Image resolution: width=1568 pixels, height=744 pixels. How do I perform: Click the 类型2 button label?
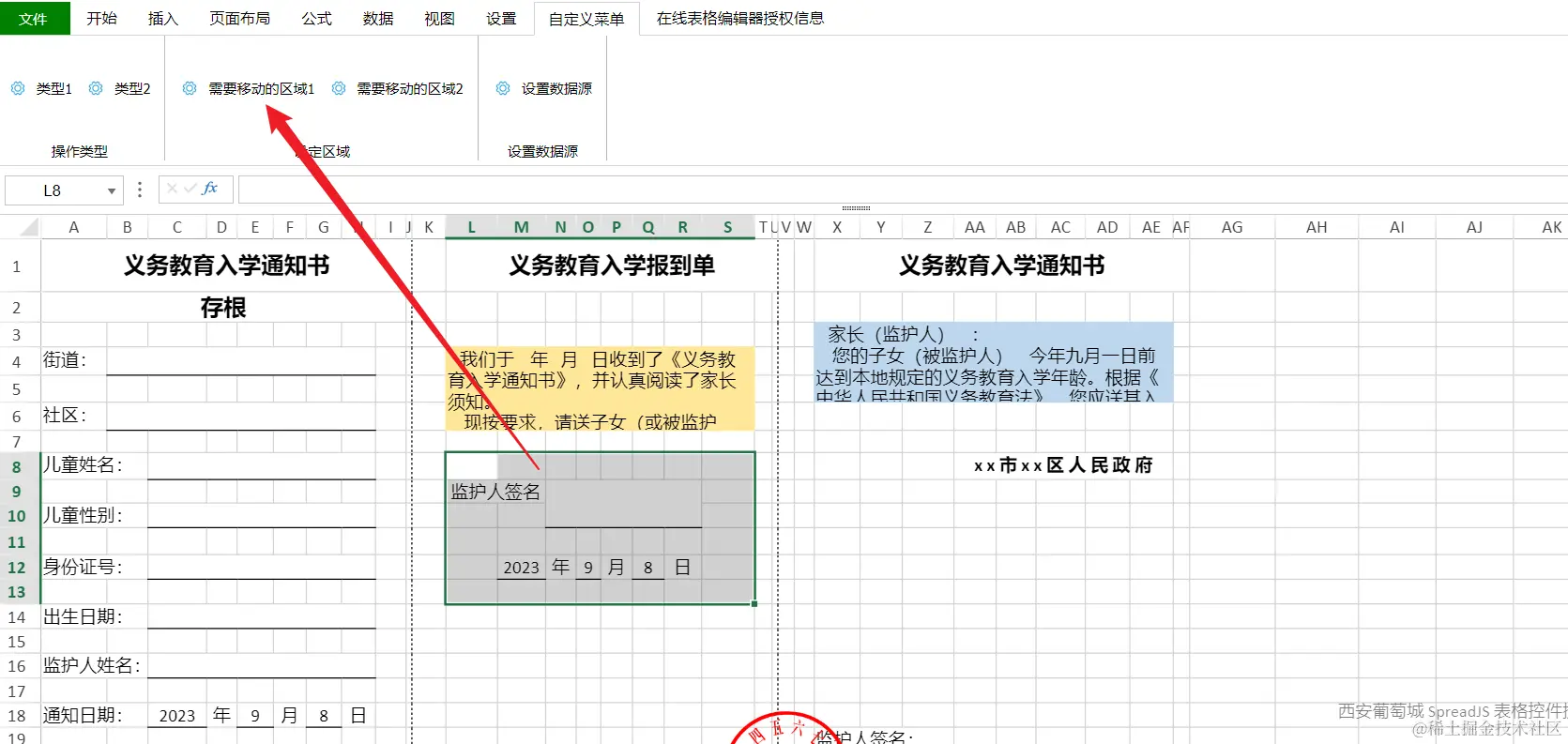[132, 88]
